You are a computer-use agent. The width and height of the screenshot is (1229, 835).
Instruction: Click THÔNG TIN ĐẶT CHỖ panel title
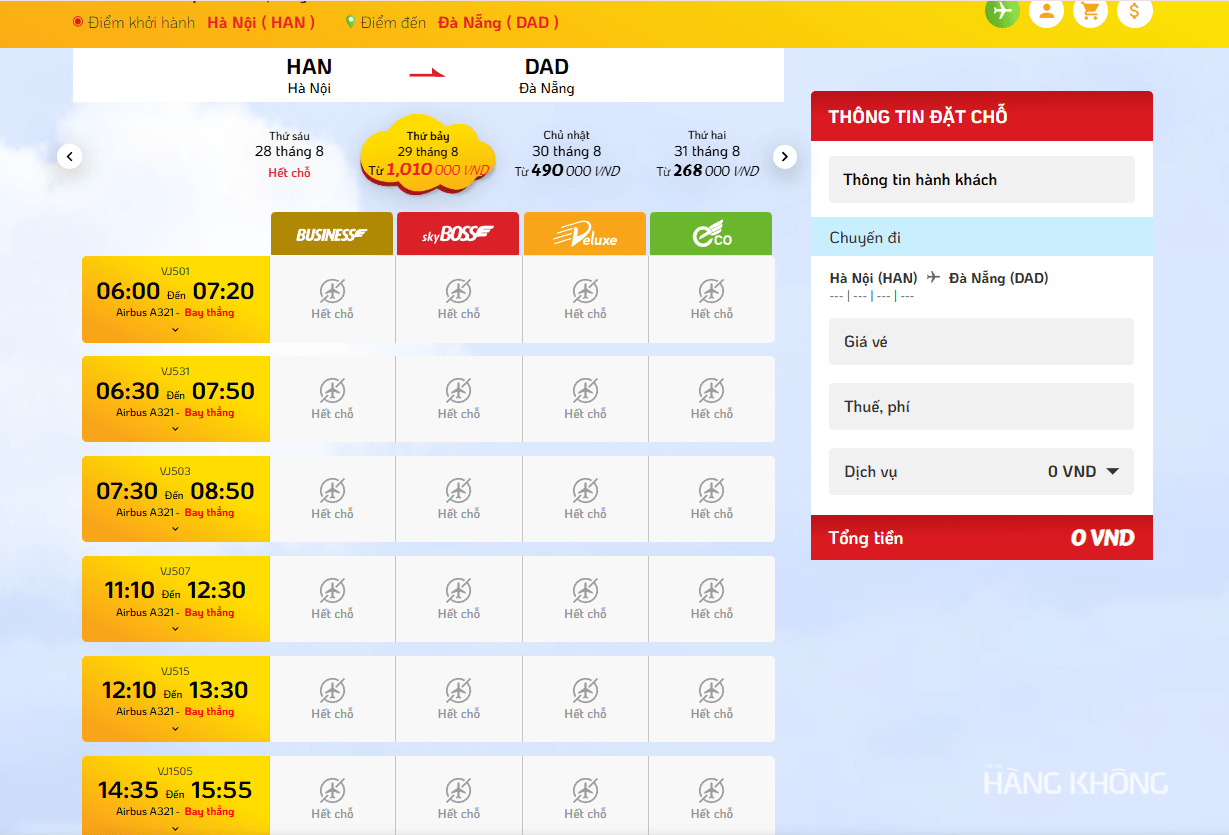[x=918, y=117]
